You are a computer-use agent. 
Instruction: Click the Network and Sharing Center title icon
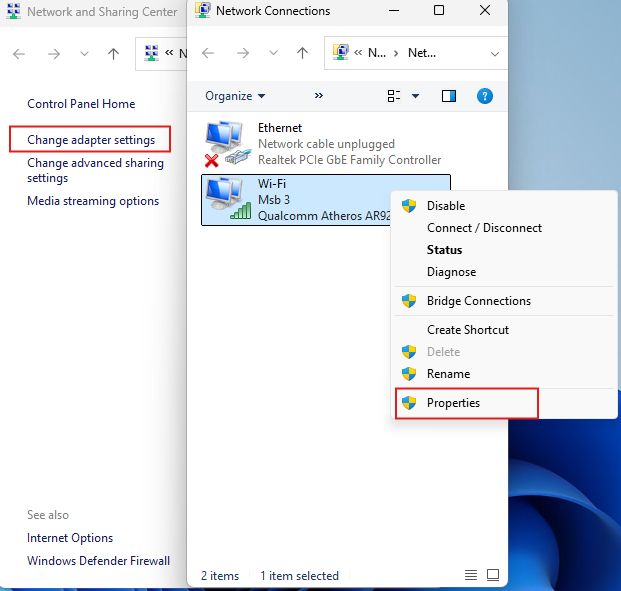(14, 11)
